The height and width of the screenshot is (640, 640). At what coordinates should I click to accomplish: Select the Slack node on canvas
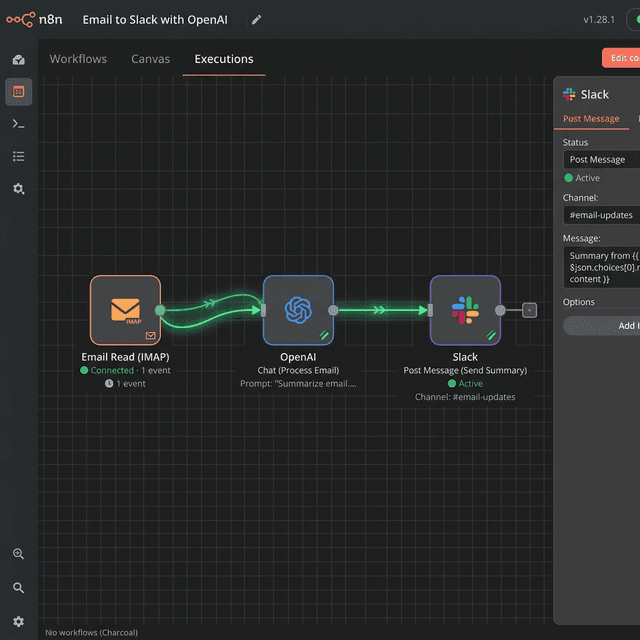click(465, 310)
